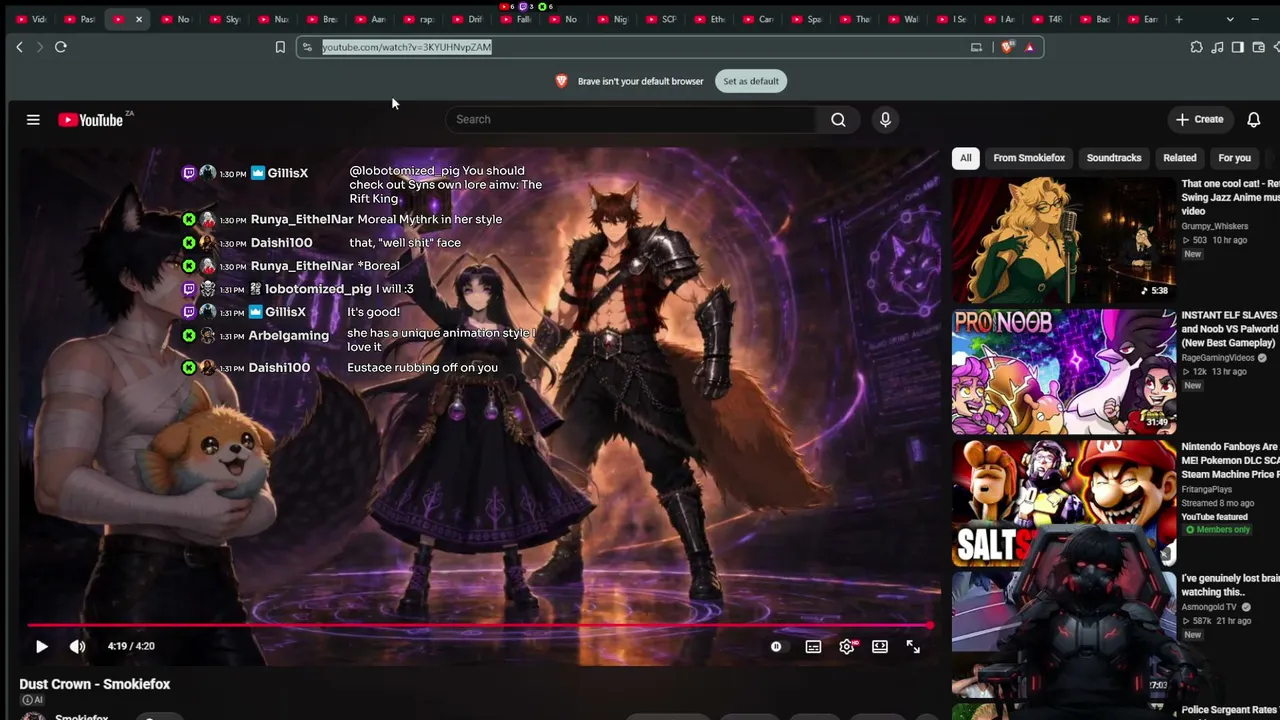Click the YouTube search magnifier button
The width and height of the screenshot is (1280, 720).
coord(838,120)
